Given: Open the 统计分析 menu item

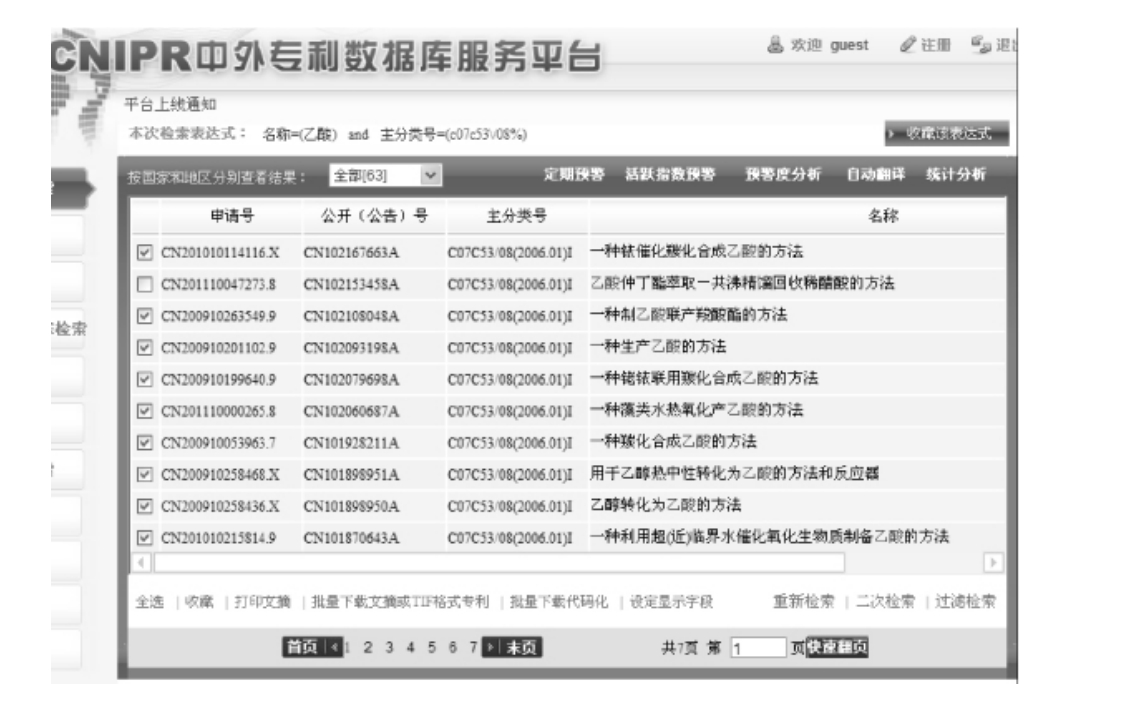Looking at the screenshot, I should pos(956,175).
